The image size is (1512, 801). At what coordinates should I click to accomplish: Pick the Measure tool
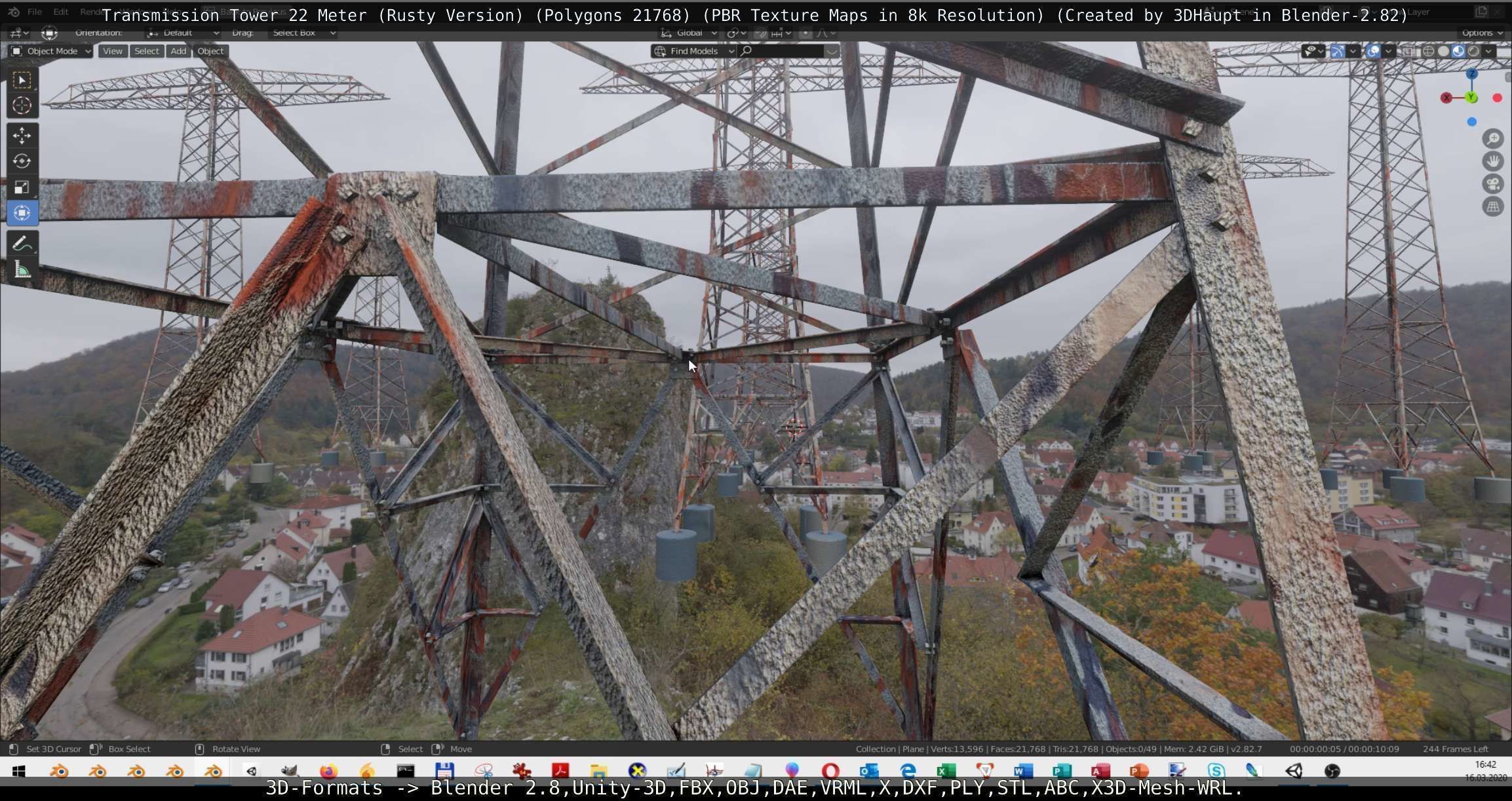point(22,269)
